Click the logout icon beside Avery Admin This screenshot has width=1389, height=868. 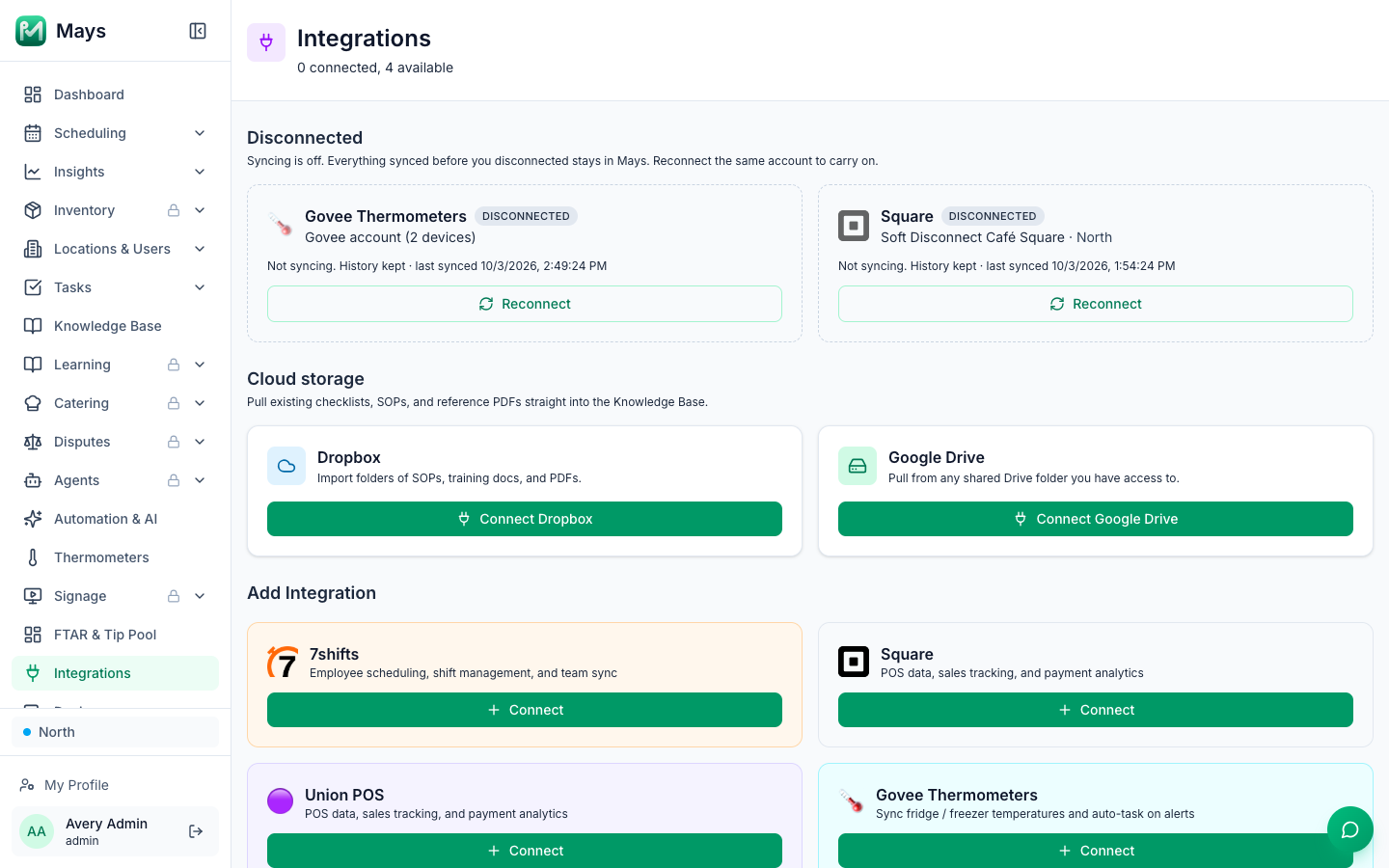point(196,831)
